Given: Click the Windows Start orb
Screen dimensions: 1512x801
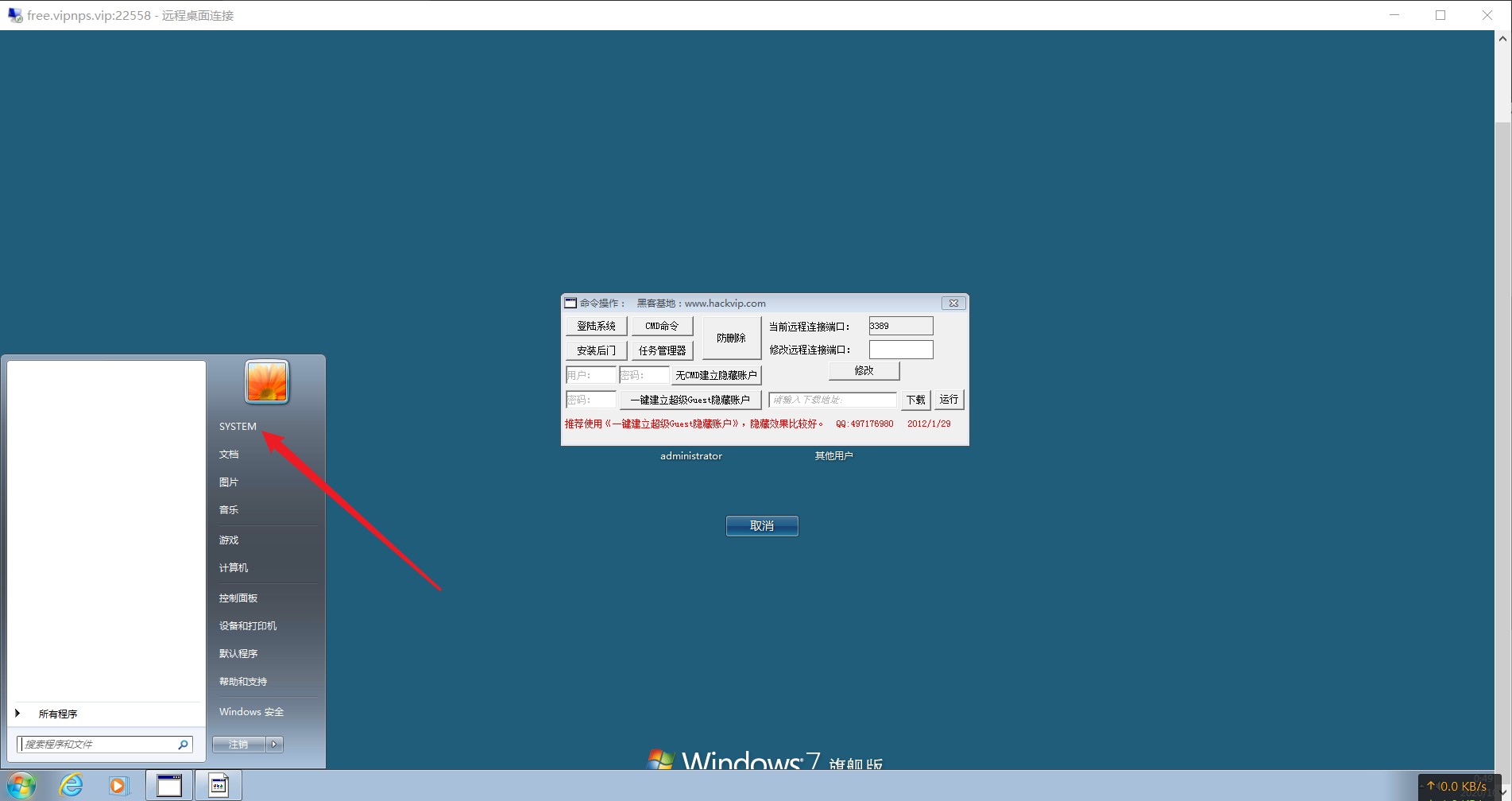Looking at the screenshot, I should tap(21, 786).
